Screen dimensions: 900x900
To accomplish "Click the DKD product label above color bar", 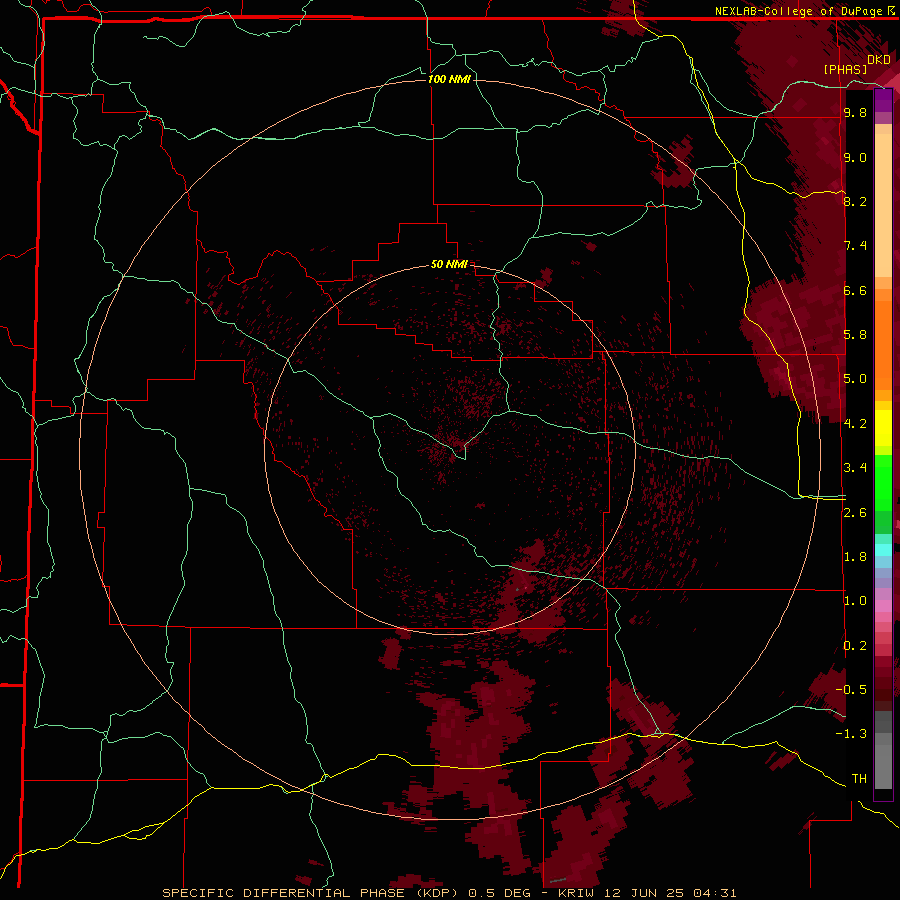I will 878,60.
